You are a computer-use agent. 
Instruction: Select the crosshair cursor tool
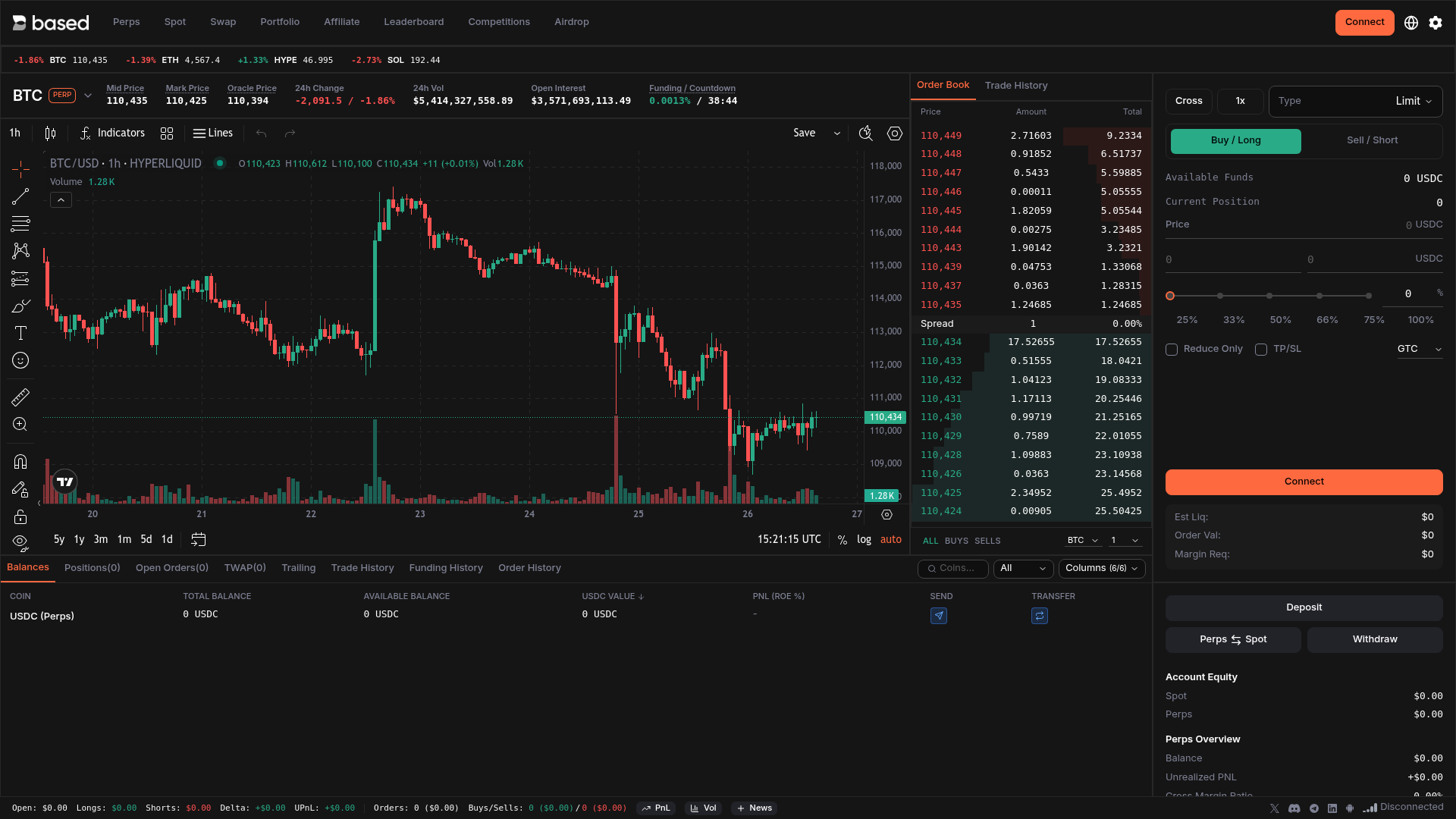pyautogui.click(x=20, y=168)
